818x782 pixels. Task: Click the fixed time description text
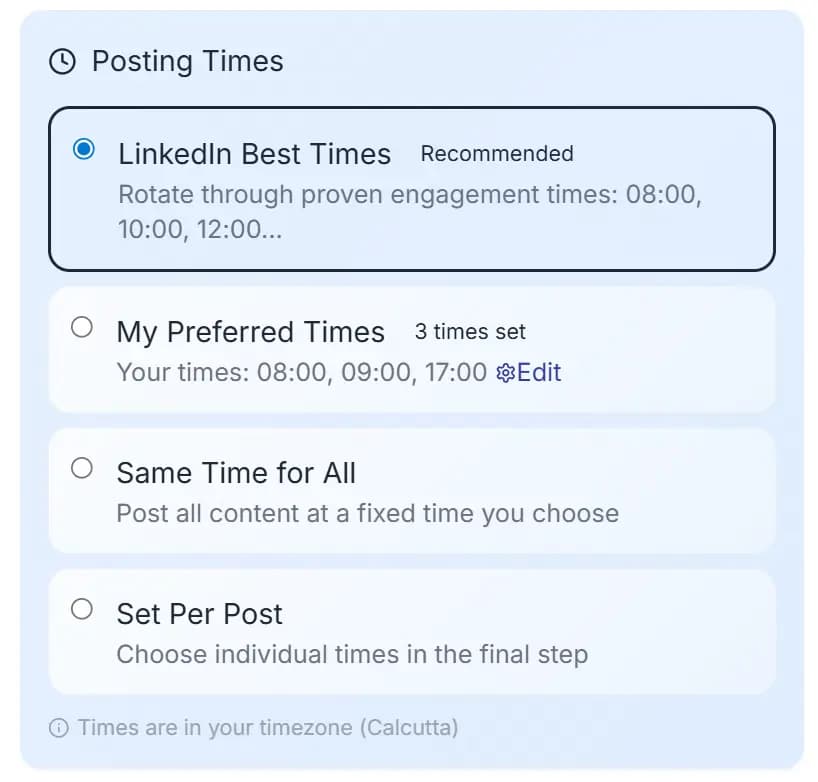[x=365, y=513]
